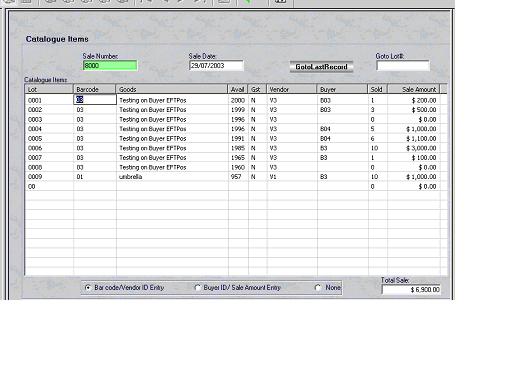Click the Goods column header

click(172, 89)
